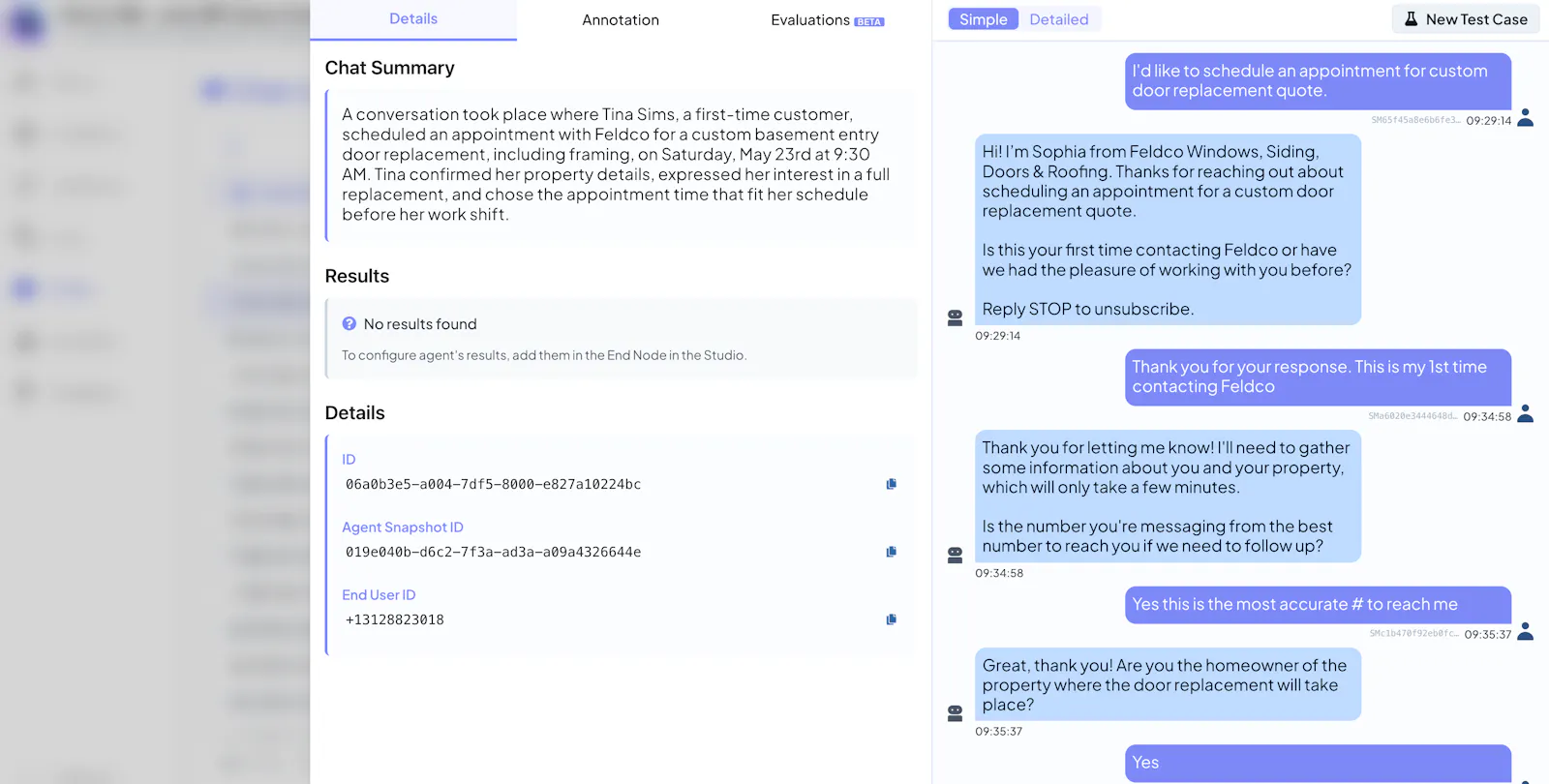The height and width of the screenshot is (784, 1549).
Task: Click user avatar beside 09:29:14 message
Action: click(1526, 118)
